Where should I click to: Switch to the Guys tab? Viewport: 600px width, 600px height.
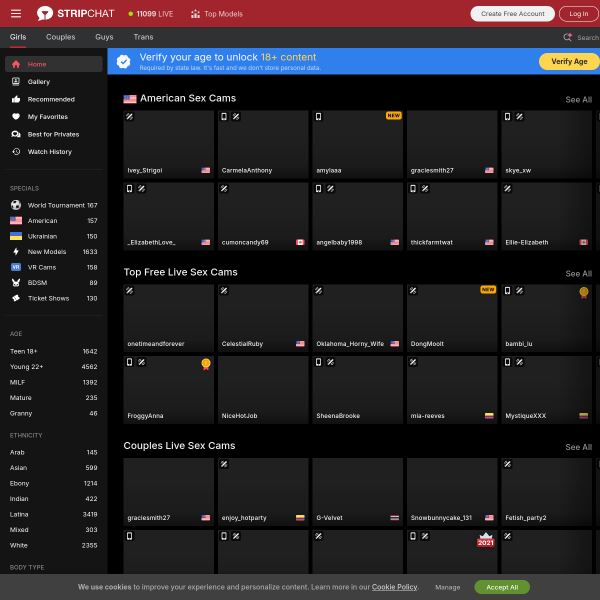[x=104, y=37]
